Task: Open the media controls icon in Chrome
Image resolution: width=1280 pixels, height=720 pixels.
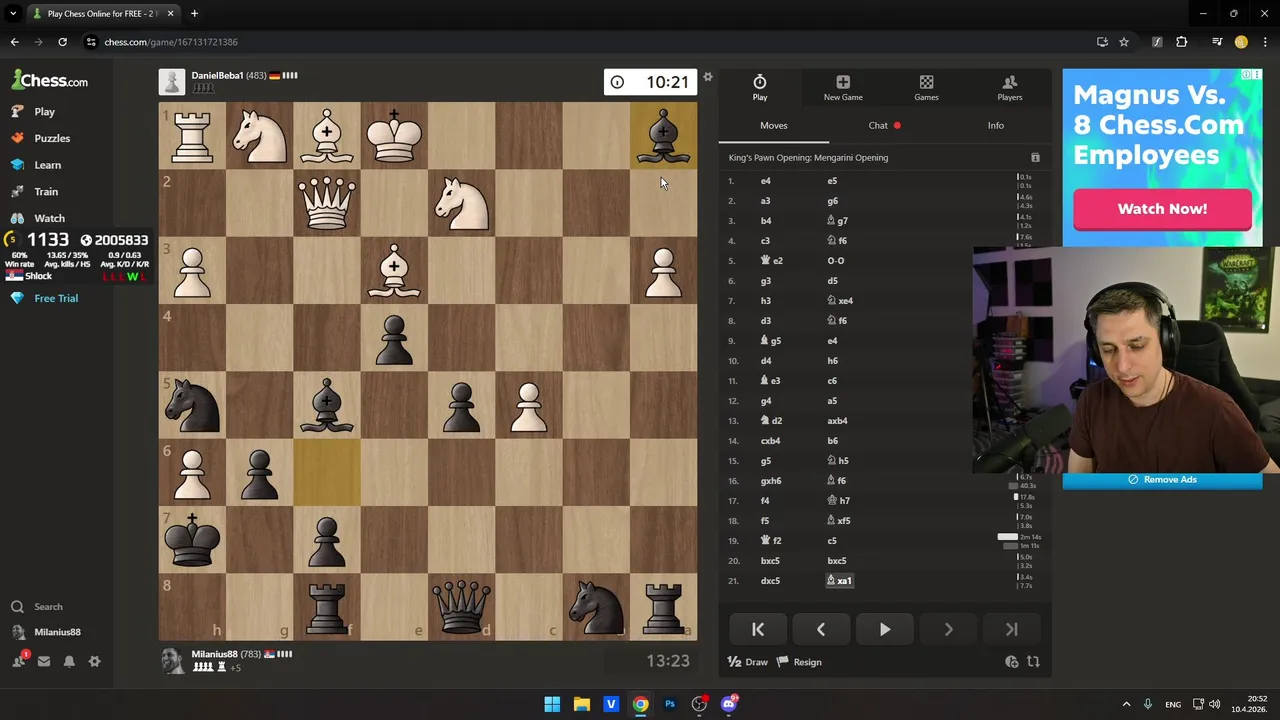Action: point(1217,42)
